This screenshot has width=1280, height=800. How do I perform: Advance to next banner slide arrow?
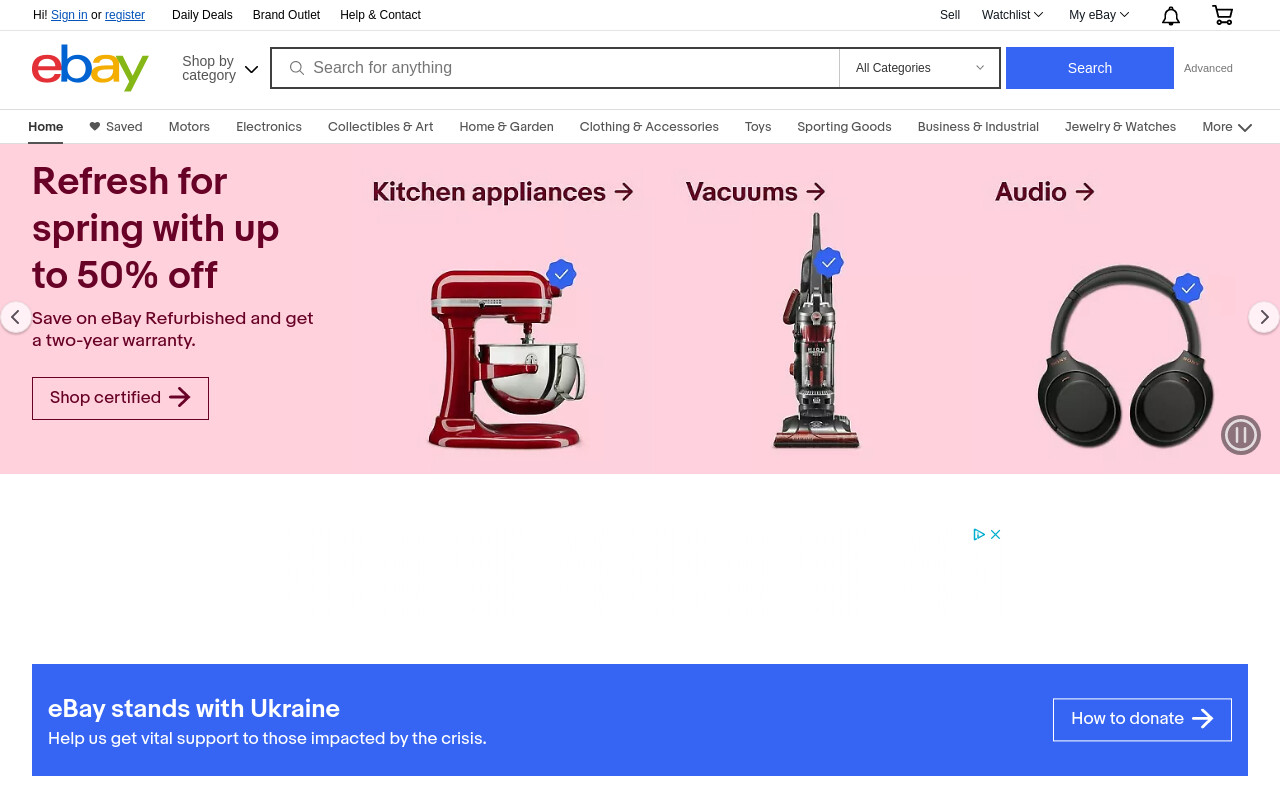pos(1264,317)
